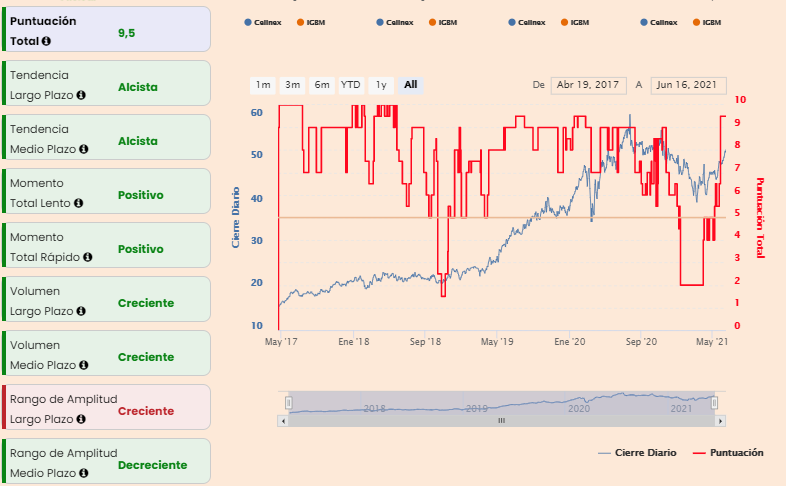Toggle second Cellnex legend item
Image resolution: width=786 pixels, height=486 pixels.
click(x=395, y=23)
